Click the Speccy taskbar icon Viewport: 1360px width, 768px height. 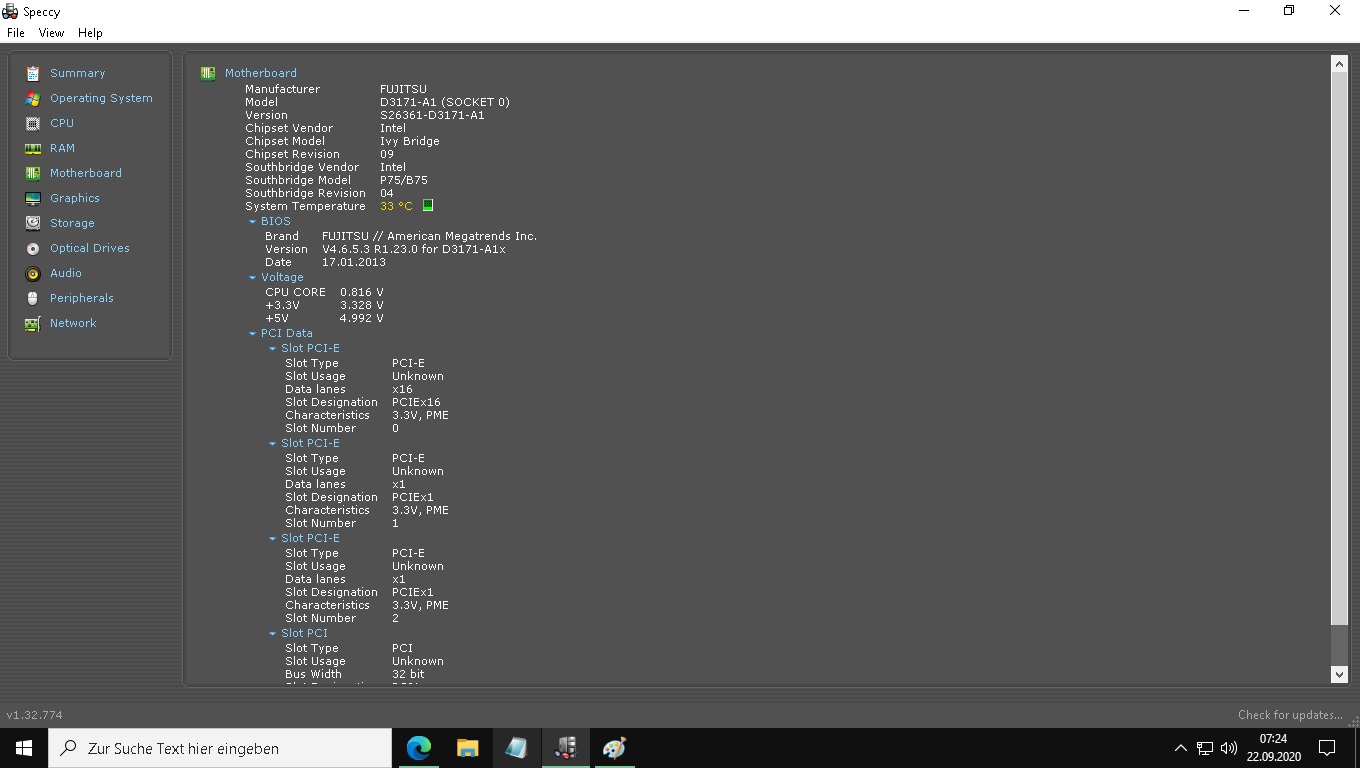click(x=565, y=748)
